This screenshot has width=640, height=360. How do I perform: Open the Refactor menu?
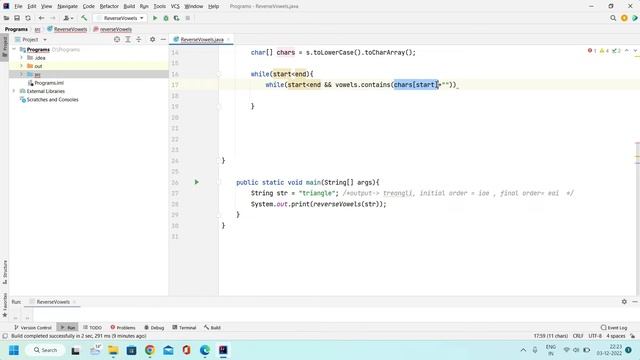(x=109, y=6)
